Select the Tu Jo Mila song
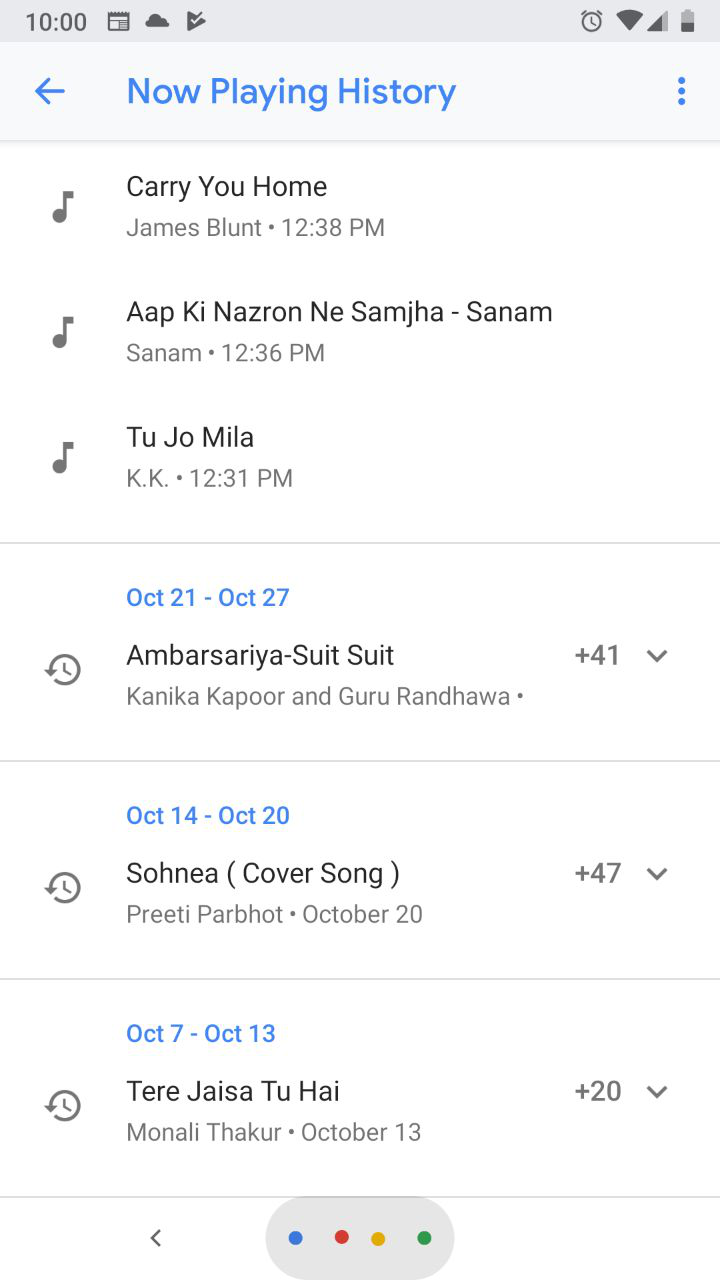Viewport: 720px width, 1280px height. coord(190,438)
